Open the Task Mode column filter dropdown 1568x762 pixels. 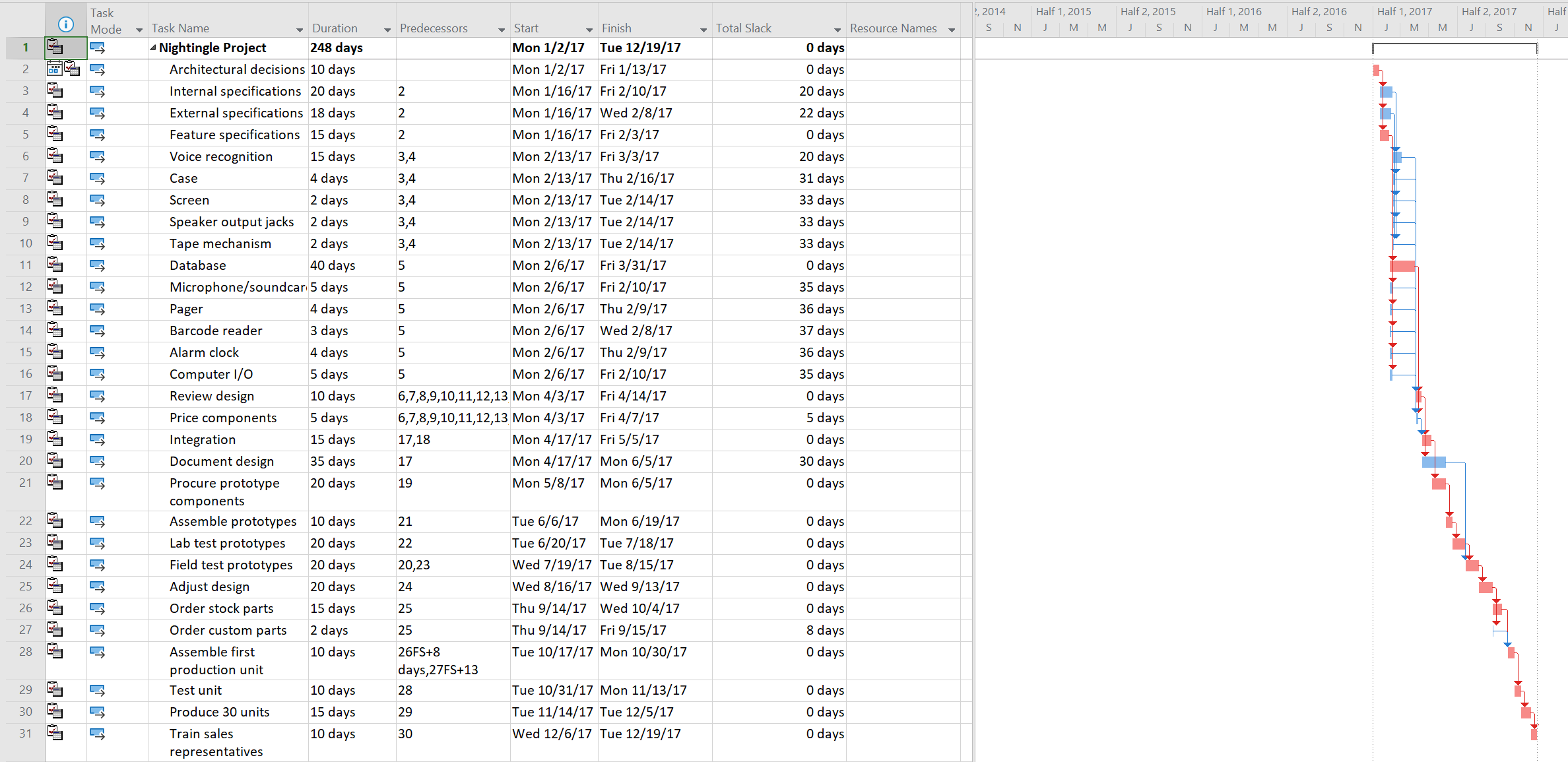click(139, 30)
